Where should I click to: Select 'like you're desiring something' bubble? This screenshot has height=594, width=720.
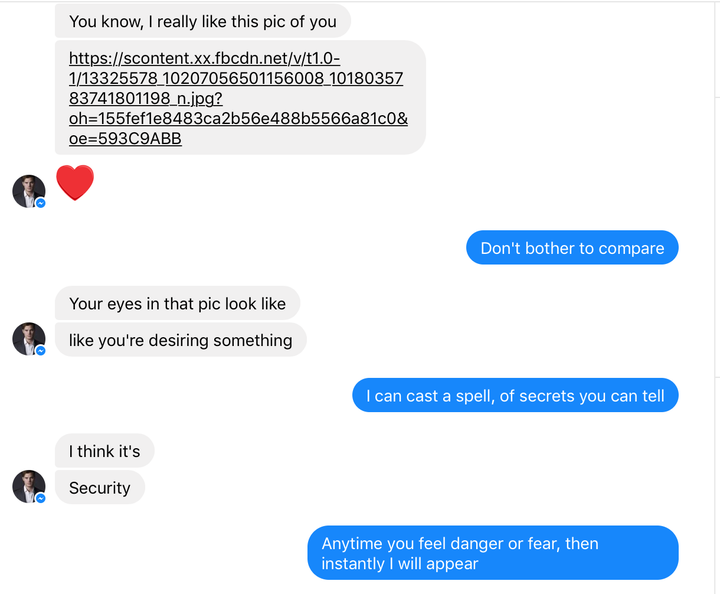click(x=180, y=340)
